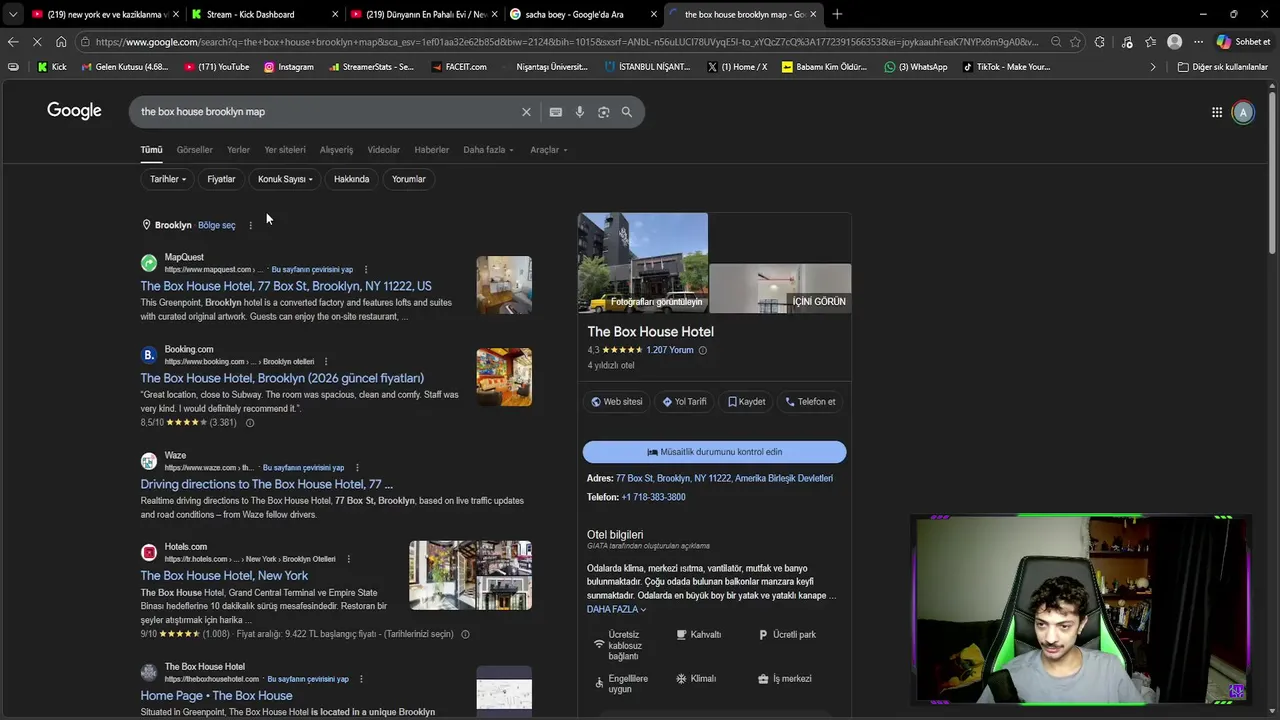1280x720 pixels.
Task: Open Araçlar tools dropdown
Action: (548, 150)
